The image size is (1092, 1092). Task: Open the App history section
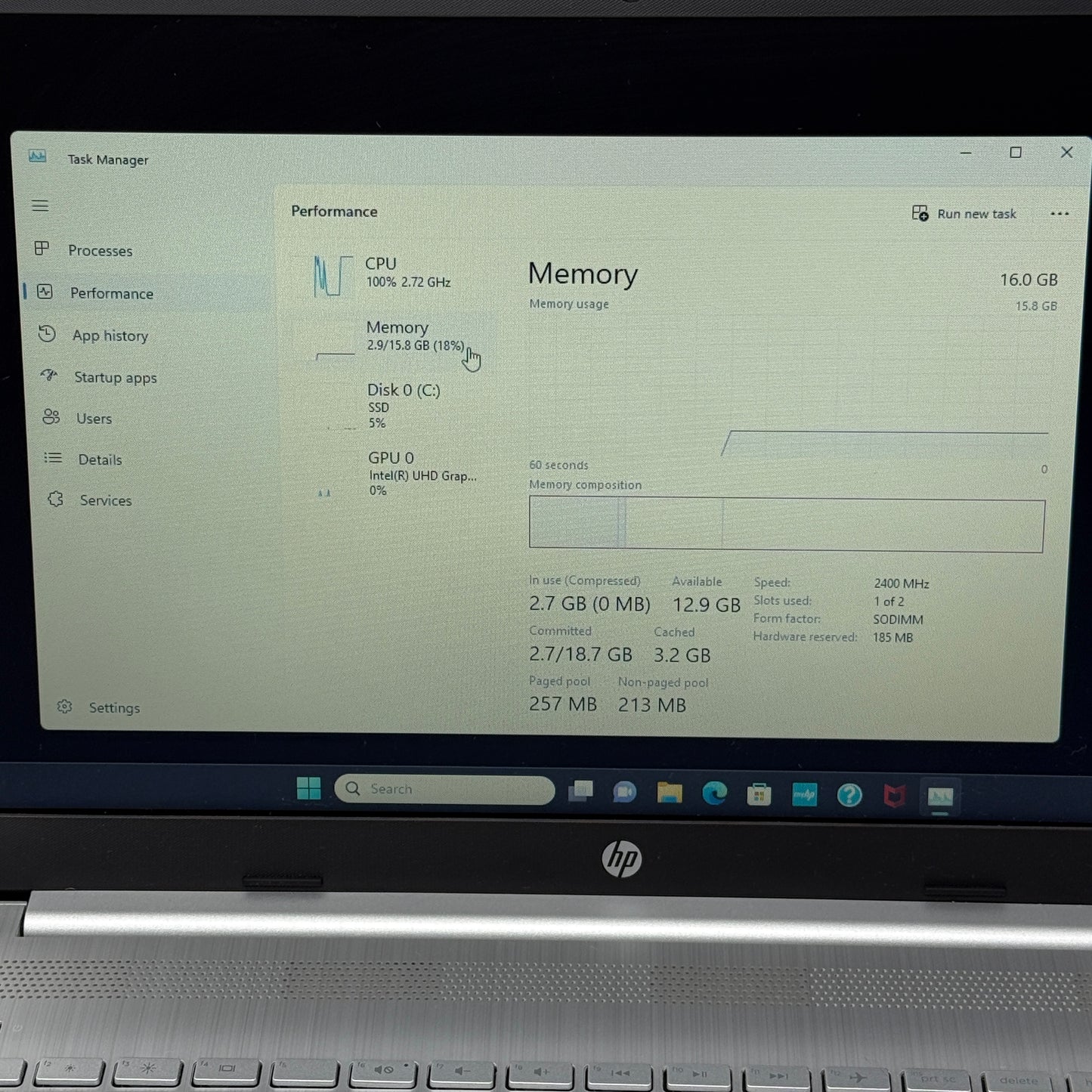[110, 336]
